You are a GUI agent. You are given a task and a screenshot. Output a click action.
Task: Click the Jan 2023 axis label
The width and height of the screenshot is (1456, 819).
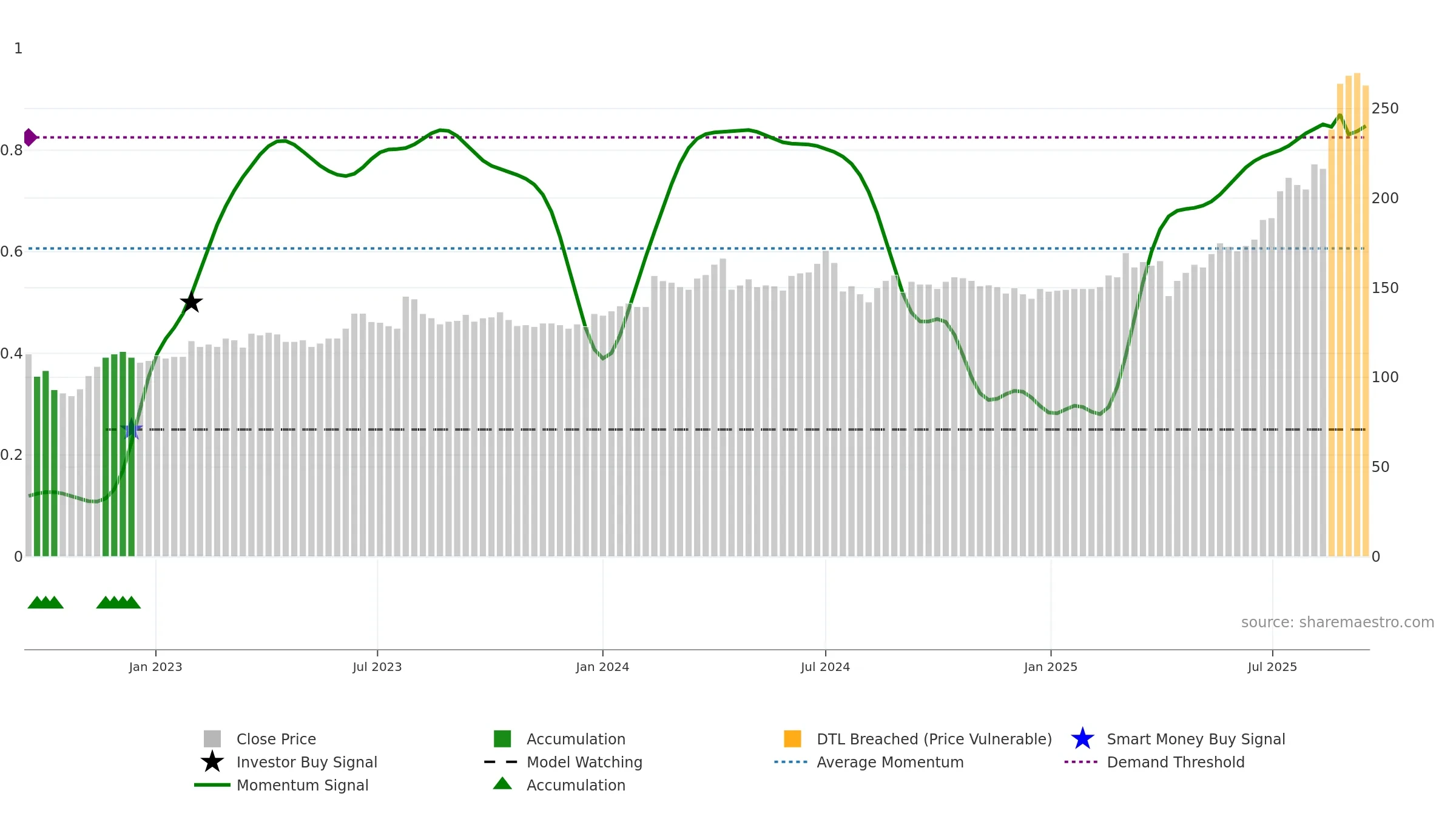(155, 667)
